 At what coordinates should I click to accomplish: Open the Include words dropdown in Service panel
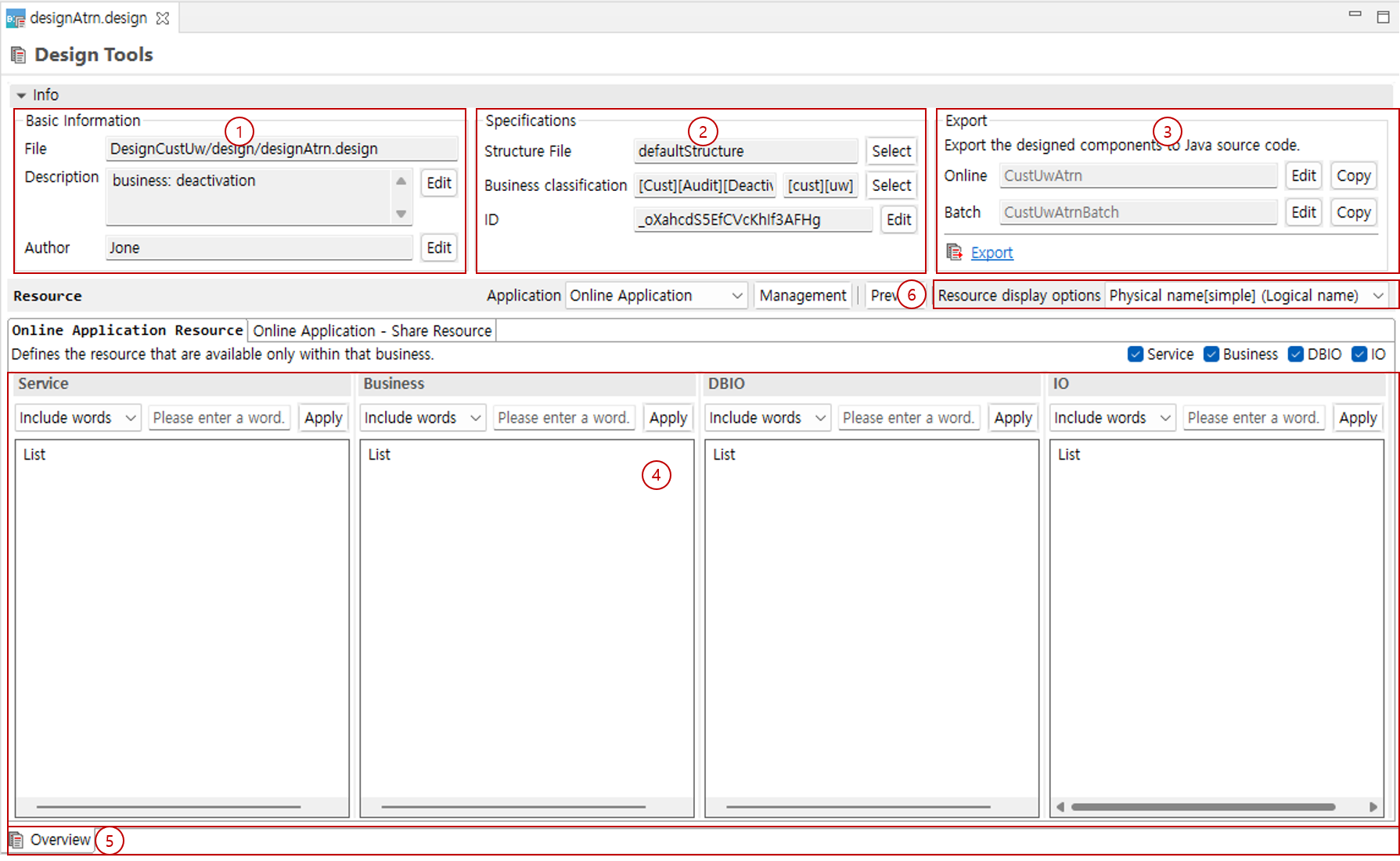click(x=77, y=417)
